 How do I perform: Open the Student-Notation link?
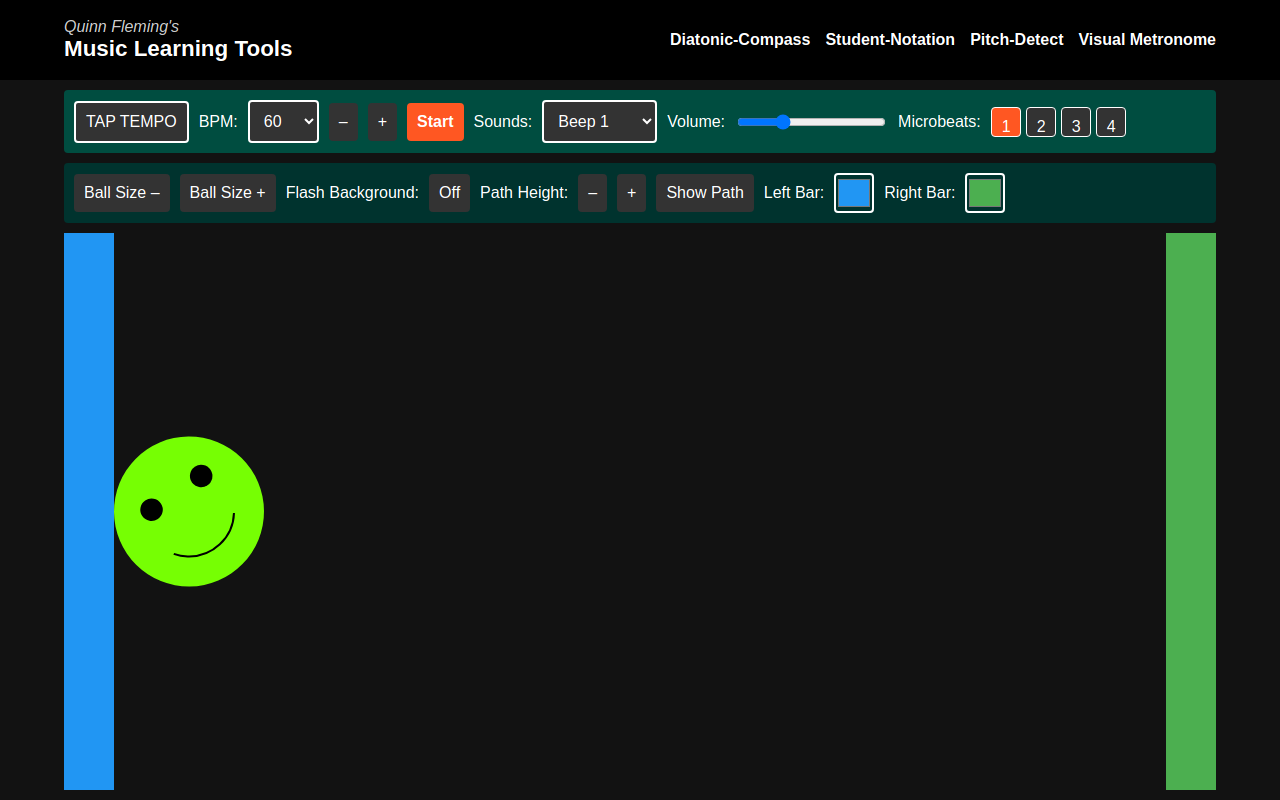pos(890,40)
